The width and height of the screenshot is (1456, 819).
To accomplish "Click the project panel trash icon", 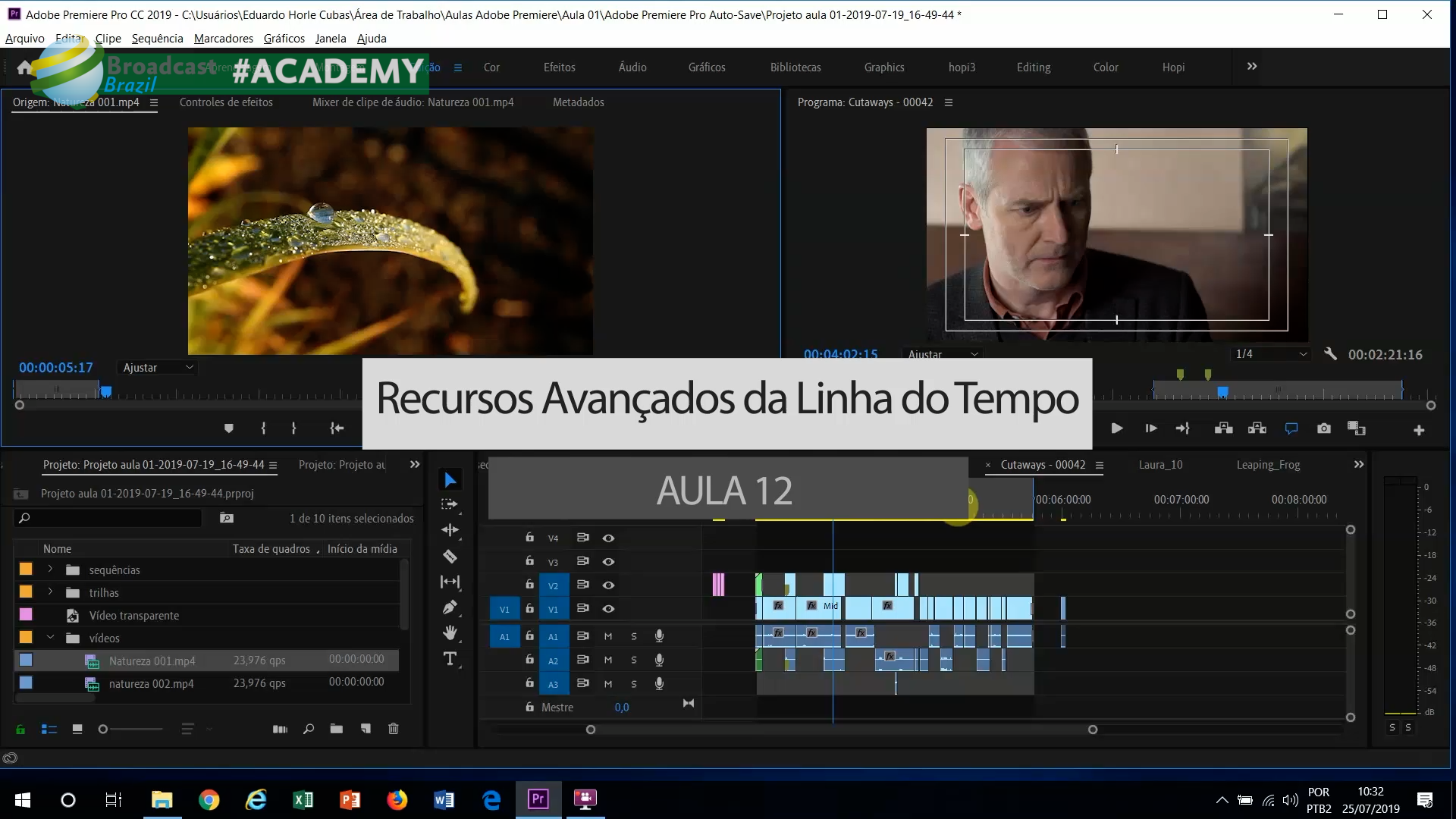I will tap(393, 729).
